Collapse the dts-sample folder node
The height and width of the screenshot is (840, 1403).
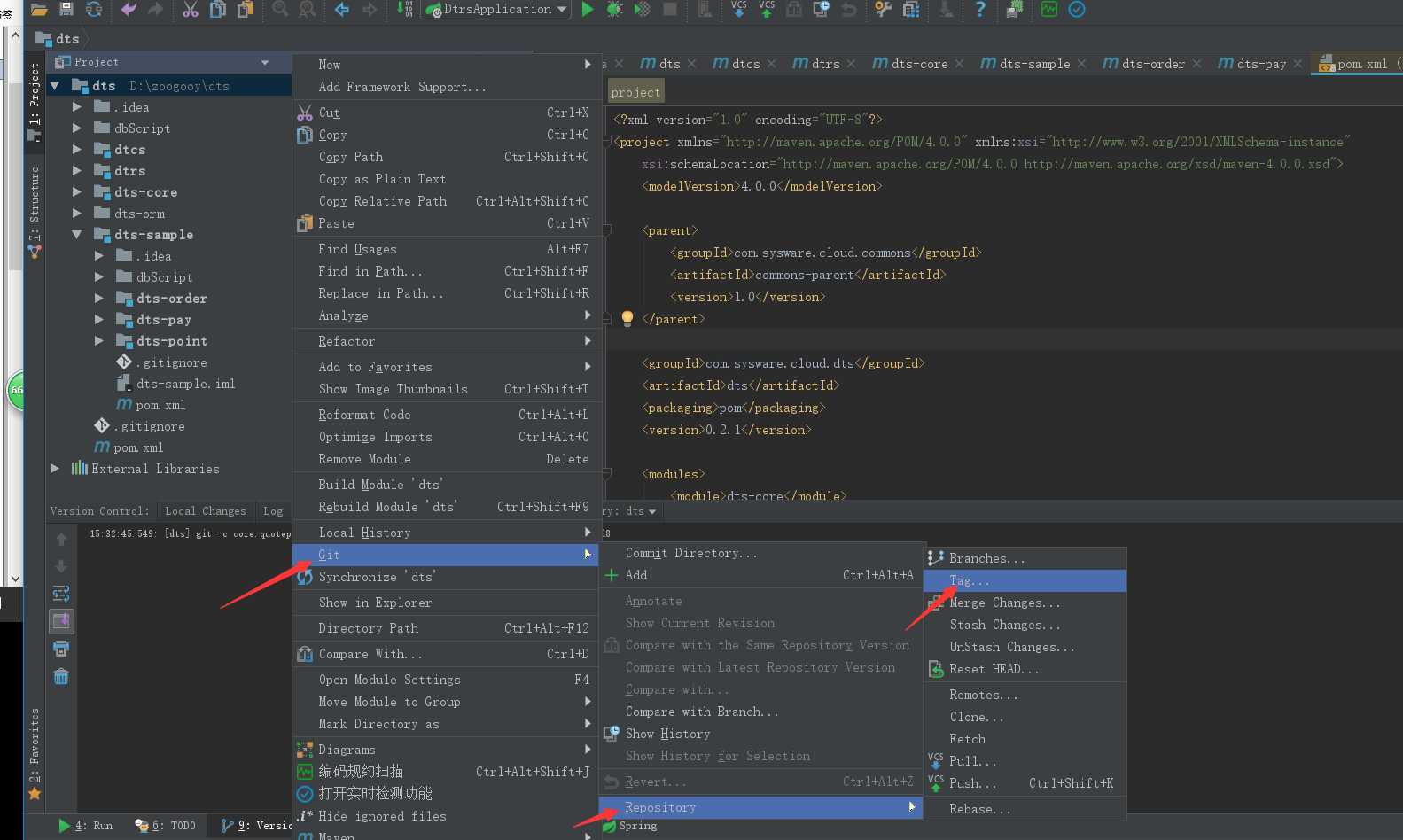[77, 235]
